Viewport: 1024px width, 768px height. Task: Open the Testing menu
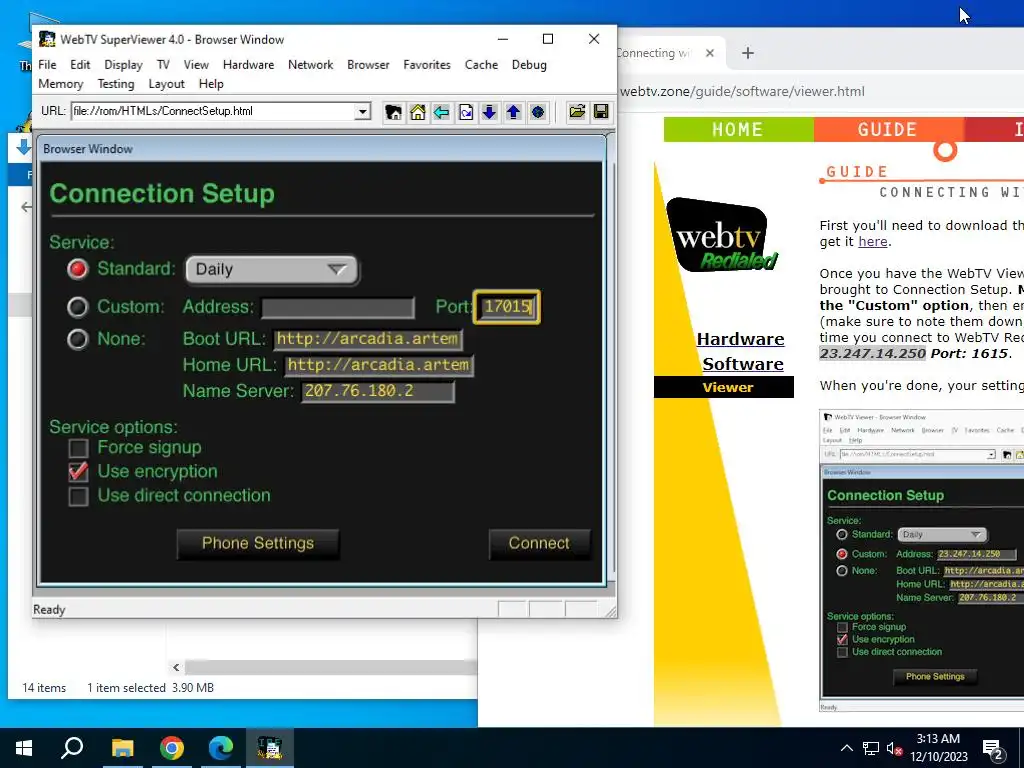[x=116, y=84]
